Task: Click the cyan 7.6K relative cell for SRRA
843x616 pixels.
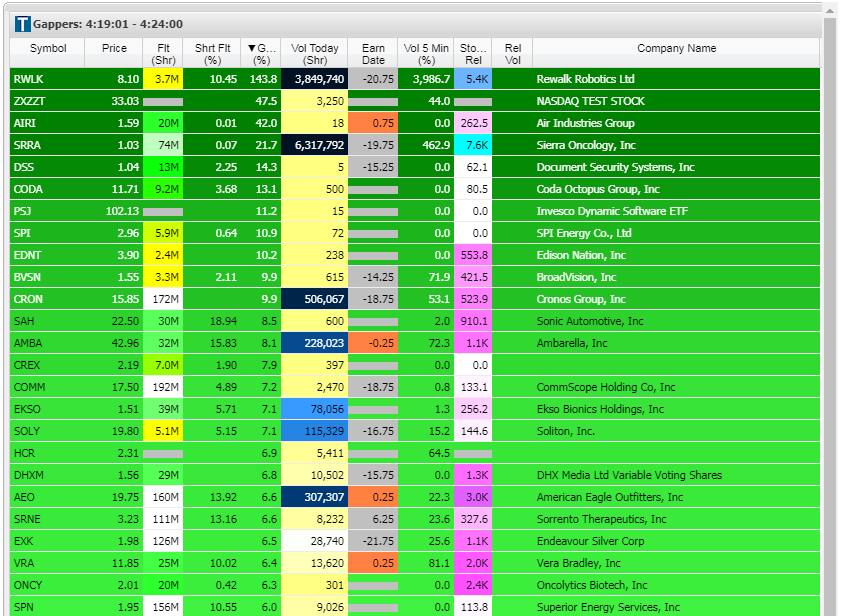Action: click(473, 145)
